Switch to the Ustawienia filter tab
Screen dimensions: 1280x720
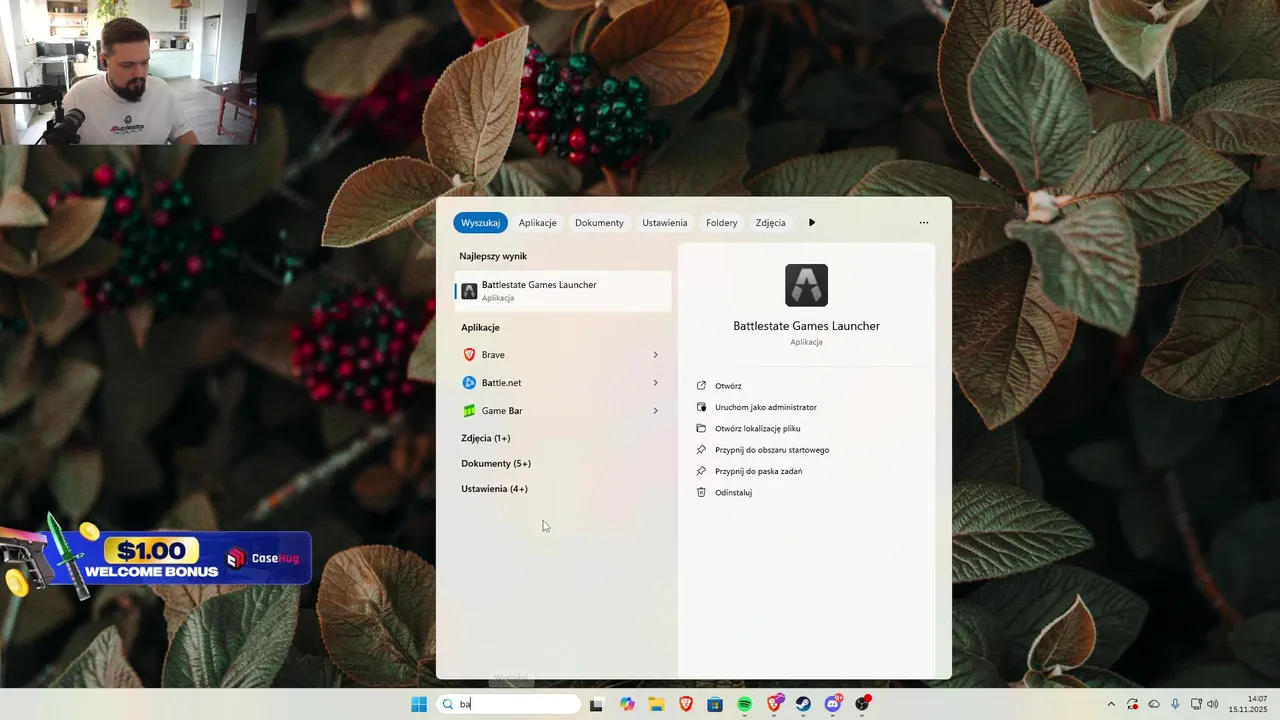tap(664, 223)
